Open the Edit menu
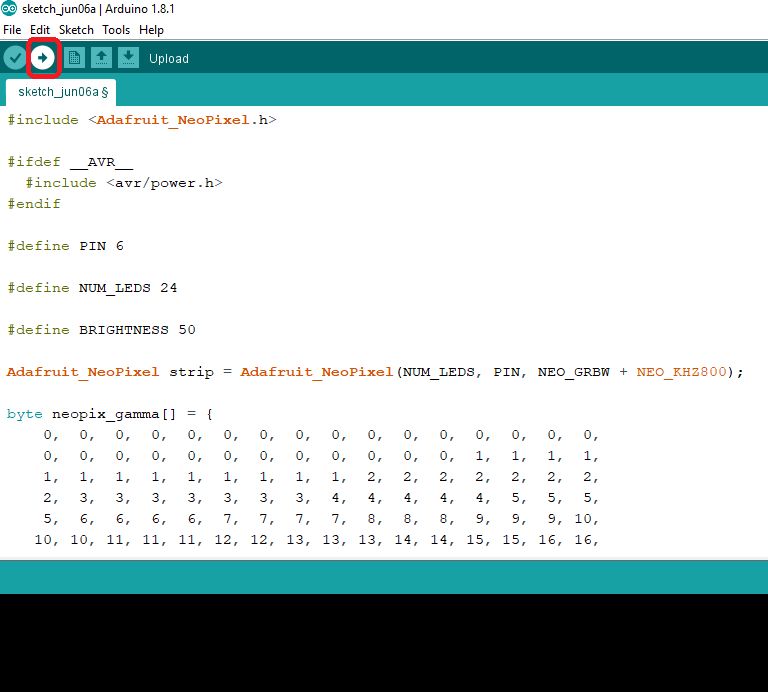 tap(40, 30)
